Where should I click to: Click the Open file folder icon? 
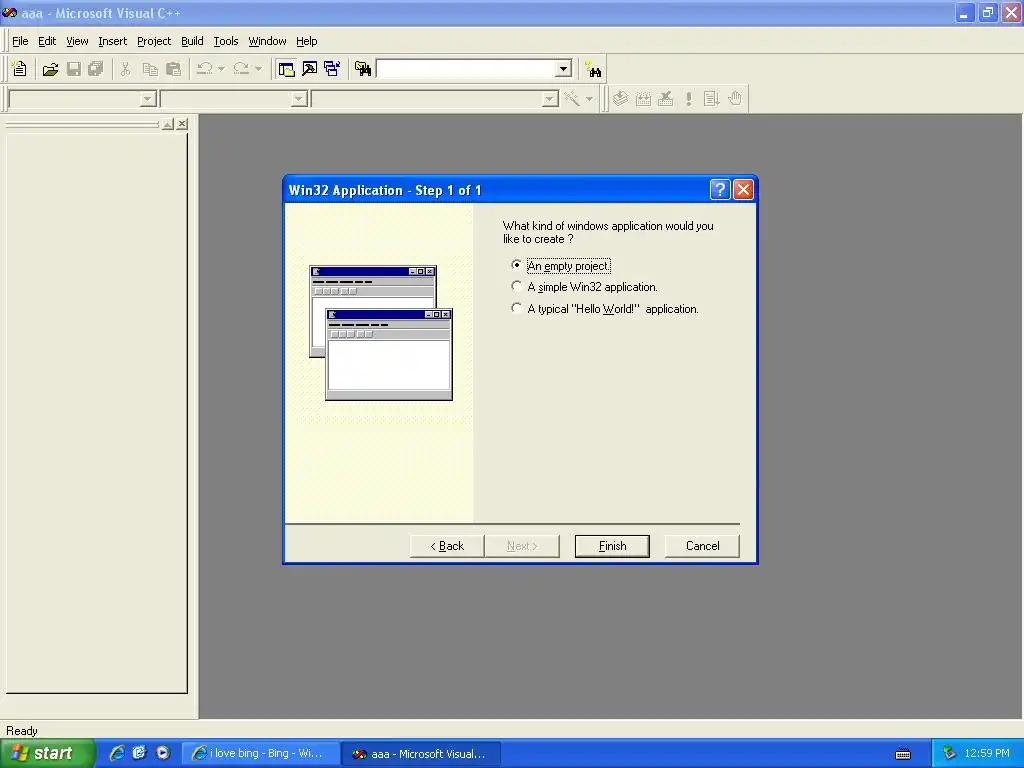(50, 69)
